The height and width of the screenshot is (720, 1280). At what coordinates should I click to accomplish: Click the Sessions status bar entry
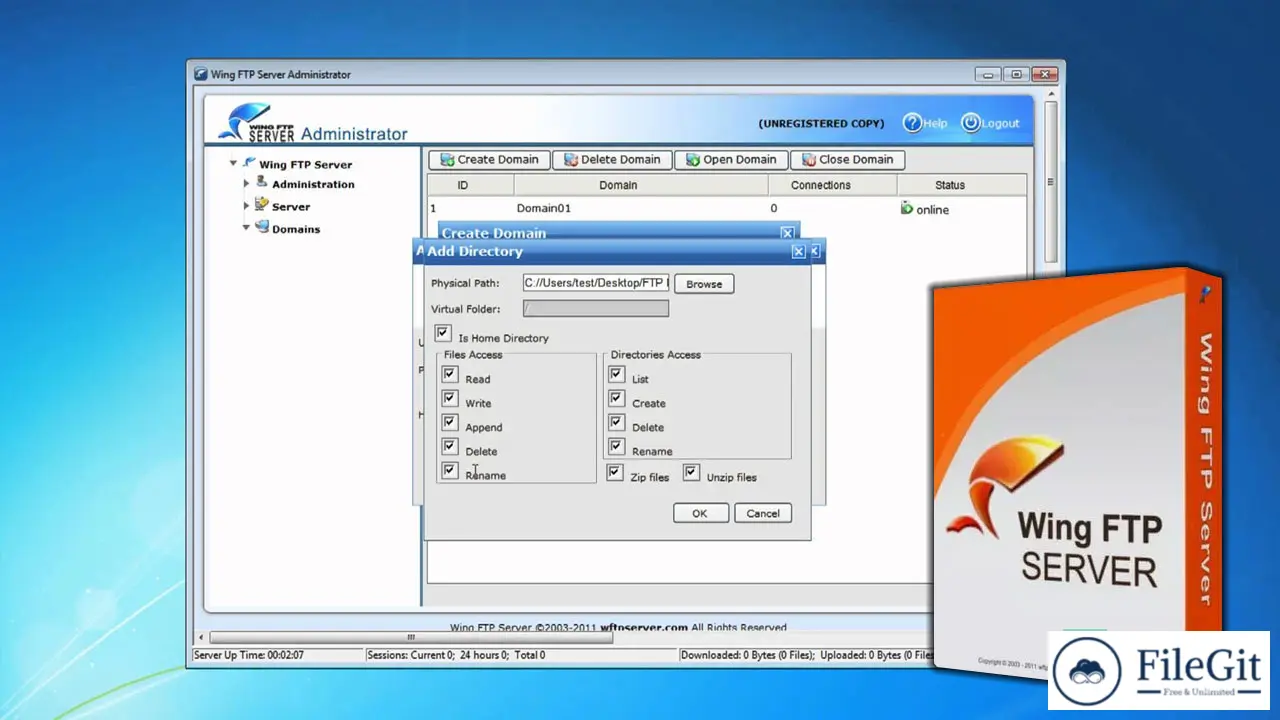(x=457, y=655)
